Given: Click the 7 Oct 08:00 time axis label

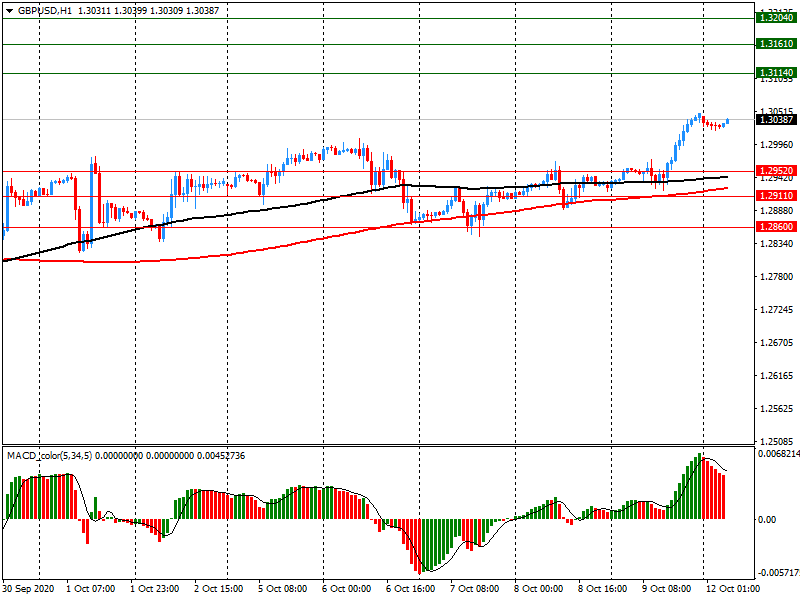Looking at the screenshot, I should [475, 589].
